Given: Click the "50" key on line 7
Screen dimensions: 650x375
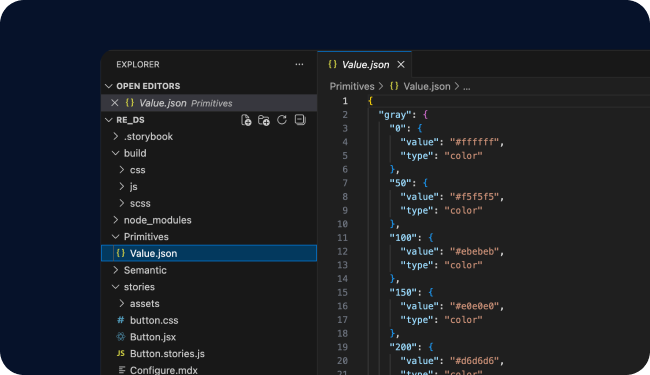Looking at the screenshot, I should coord(400,183).
